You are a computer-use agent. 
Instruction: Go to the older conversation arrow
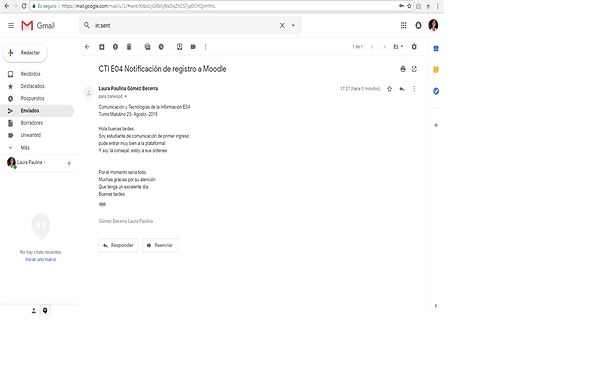pos(384,47)
